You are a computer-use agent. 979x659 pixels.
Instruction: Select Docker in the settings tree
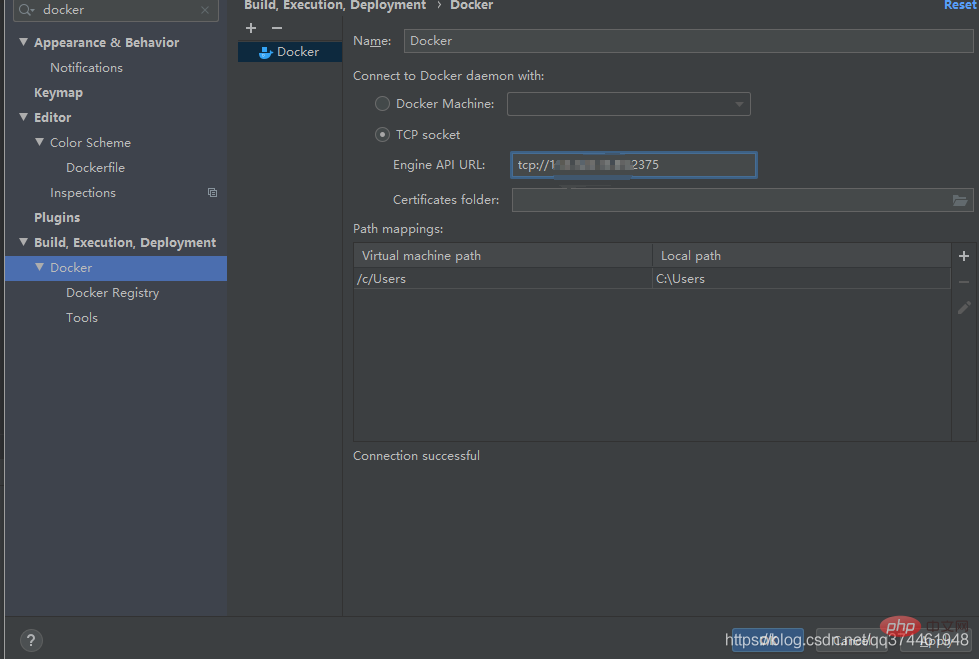pos(116,268)
